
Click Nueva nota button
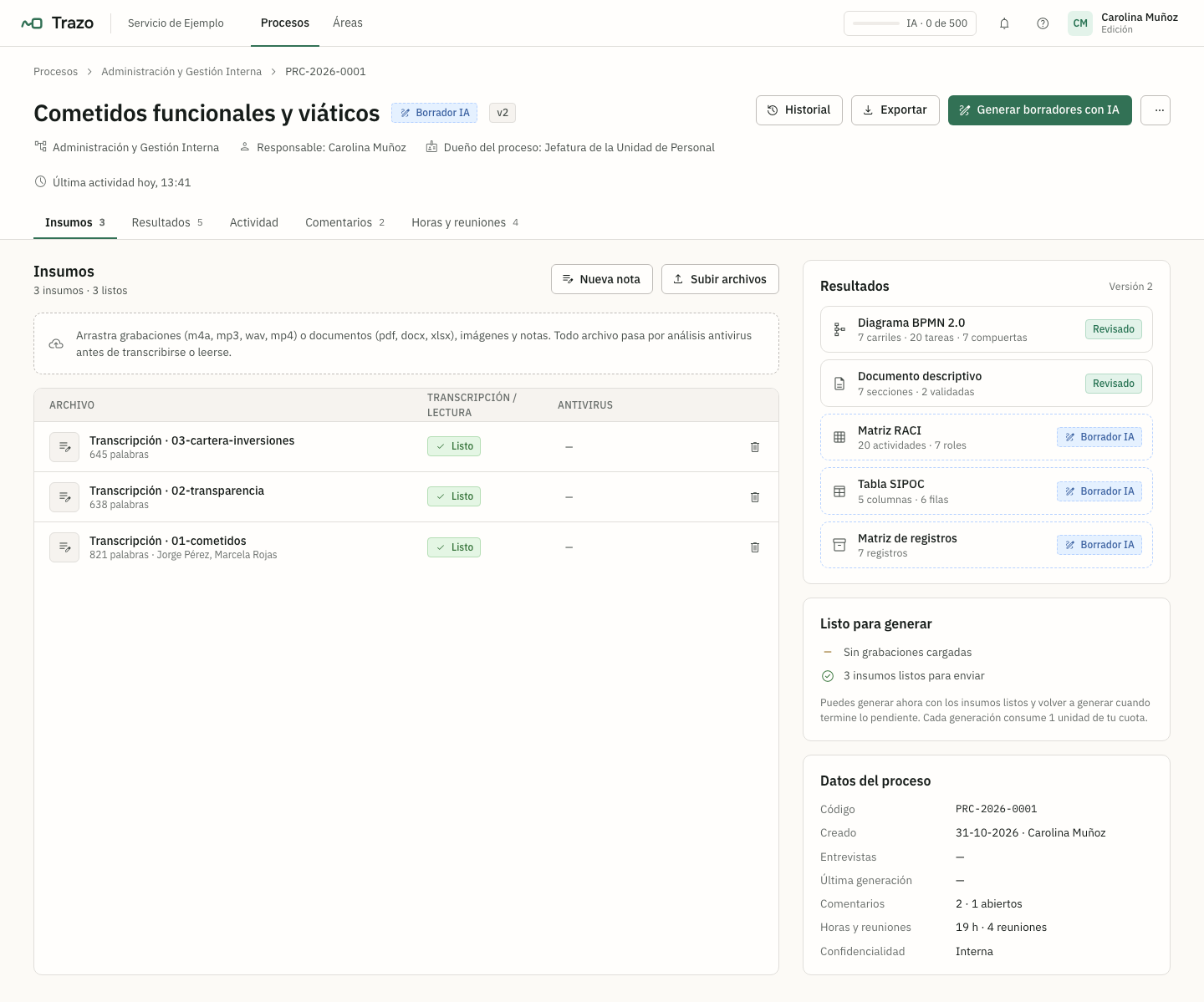602,279
